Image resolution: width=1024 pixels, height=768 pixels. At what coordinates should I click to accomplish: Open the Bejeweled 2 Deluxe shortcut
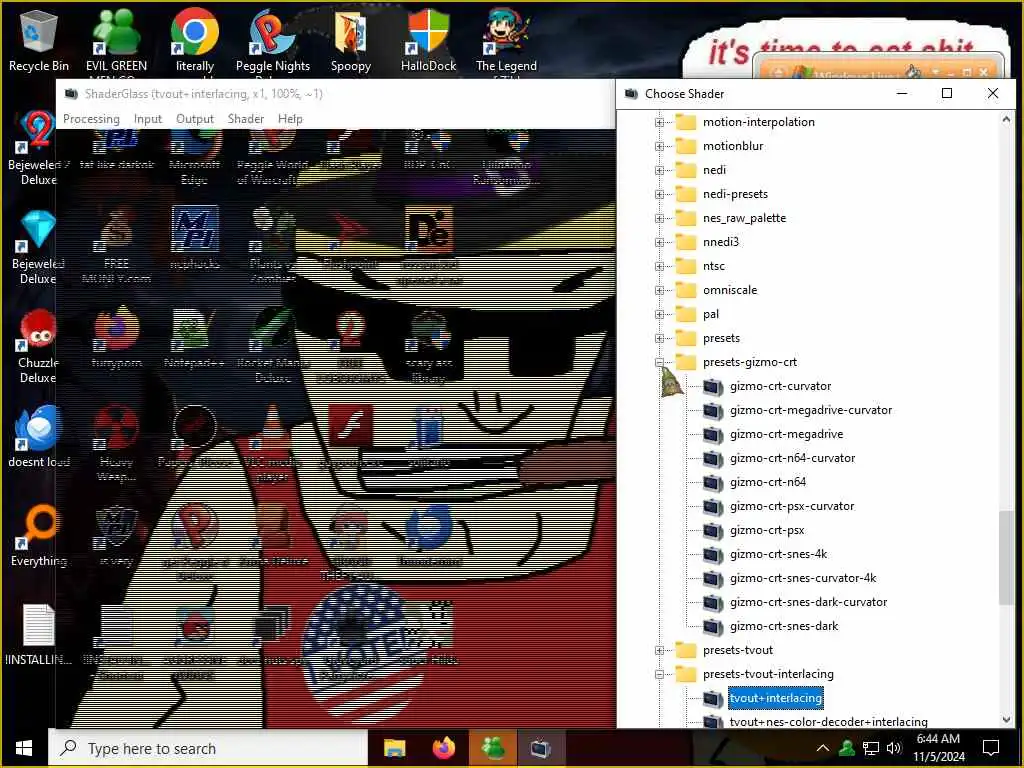click(38, 147)
